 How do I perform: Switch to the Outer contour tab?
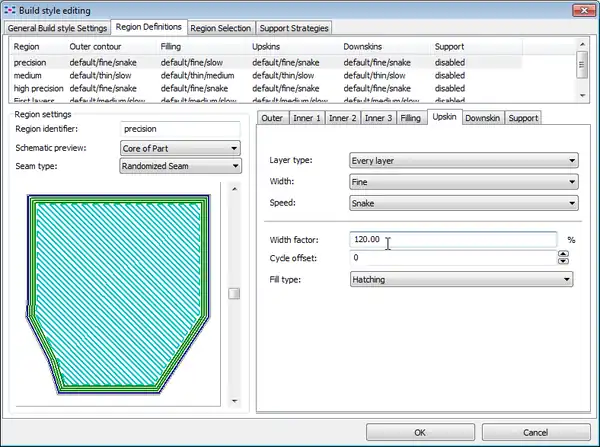point(272,118)
